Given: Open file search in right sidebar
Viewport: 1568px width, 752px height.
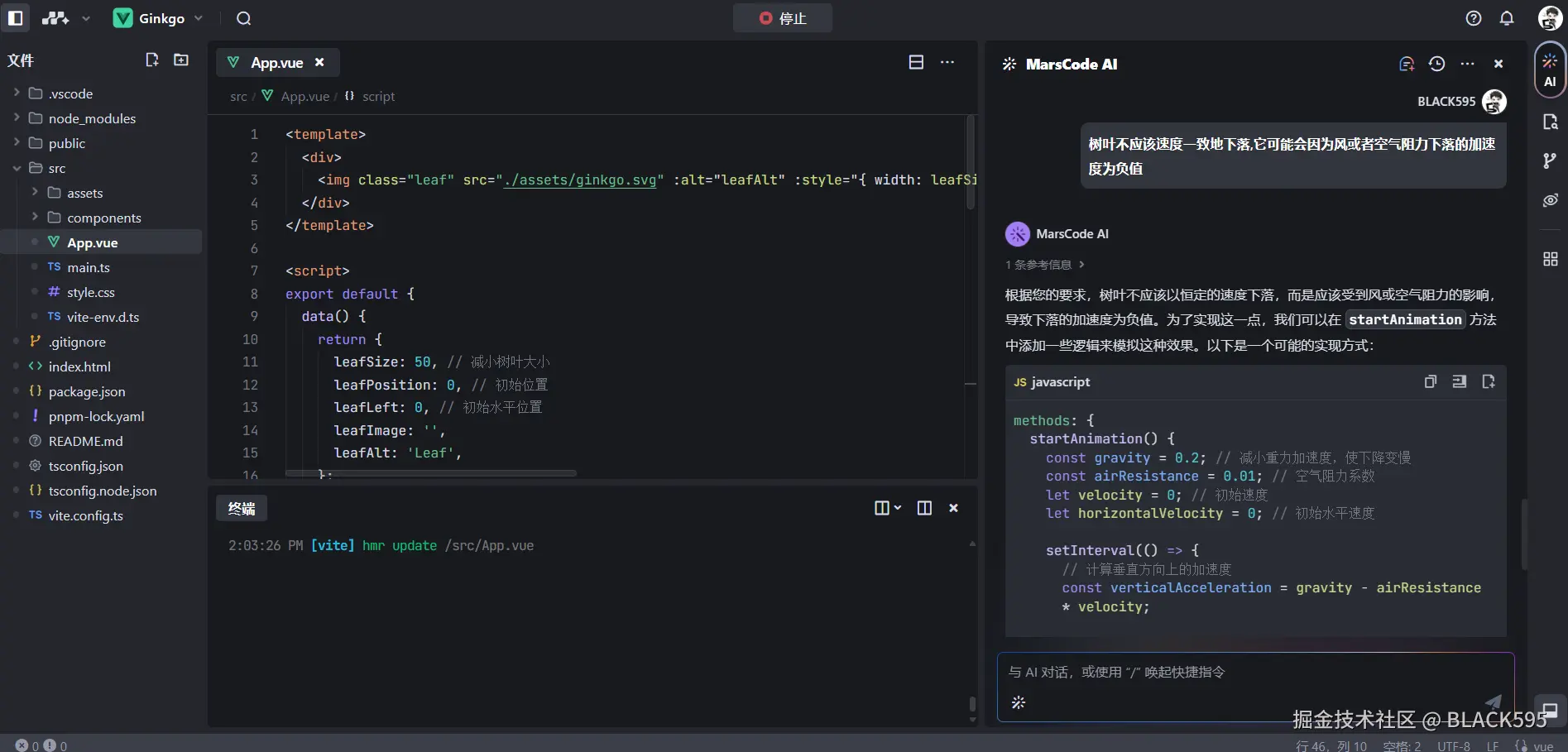Looking at the screenshot, I should (x=1550, y=122).
